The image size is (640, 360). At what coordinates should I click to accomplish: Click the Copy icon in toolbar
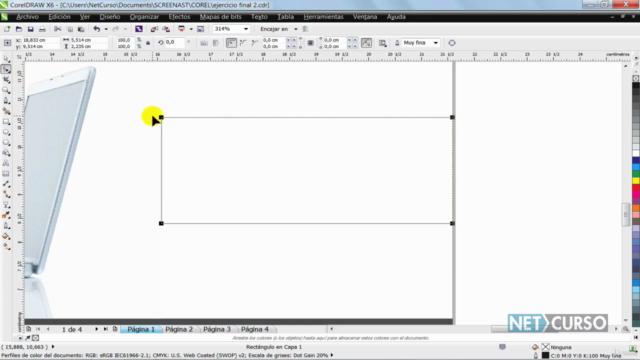pos(69,29)
